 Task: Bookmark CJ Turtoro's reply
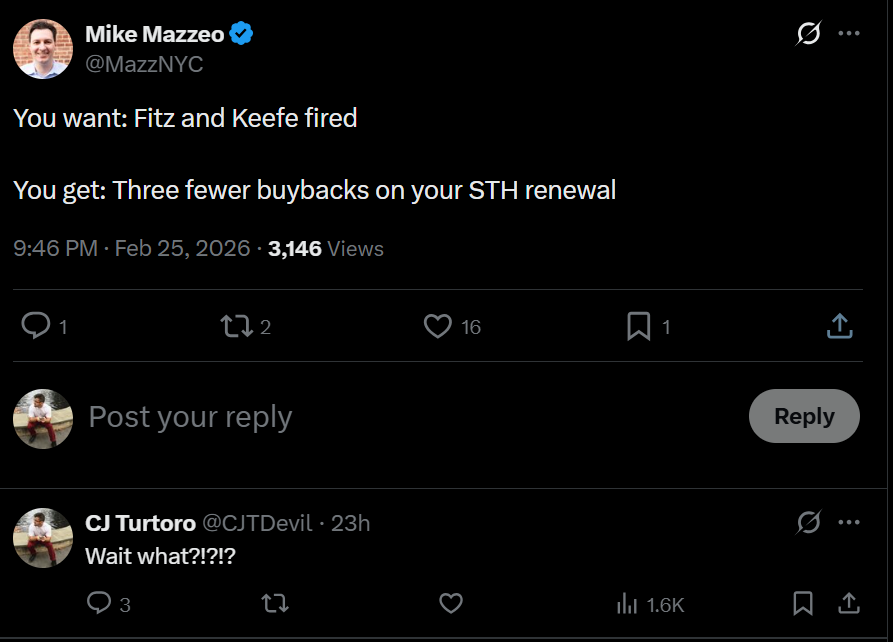click(x=802, y=603)
